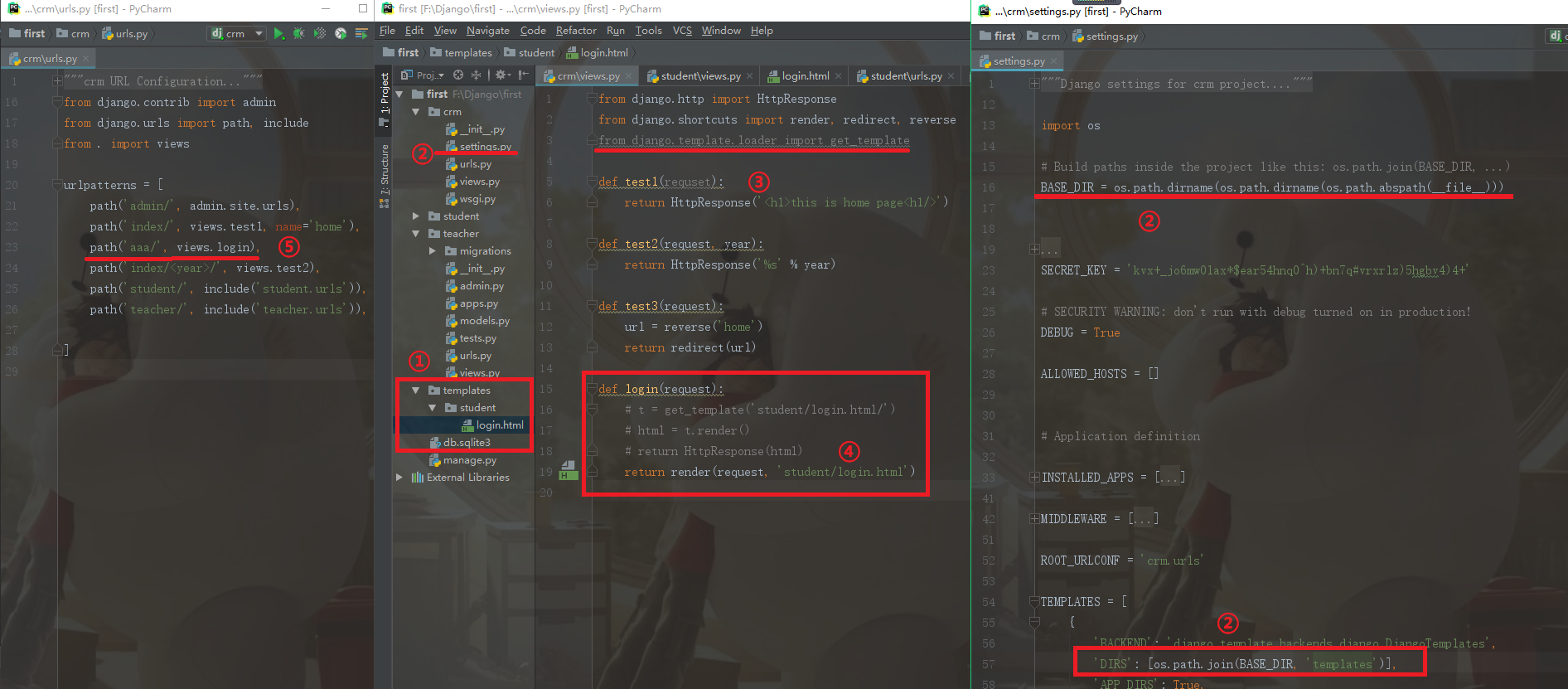
Task: Open the Help menu
Action: [762, 31]
